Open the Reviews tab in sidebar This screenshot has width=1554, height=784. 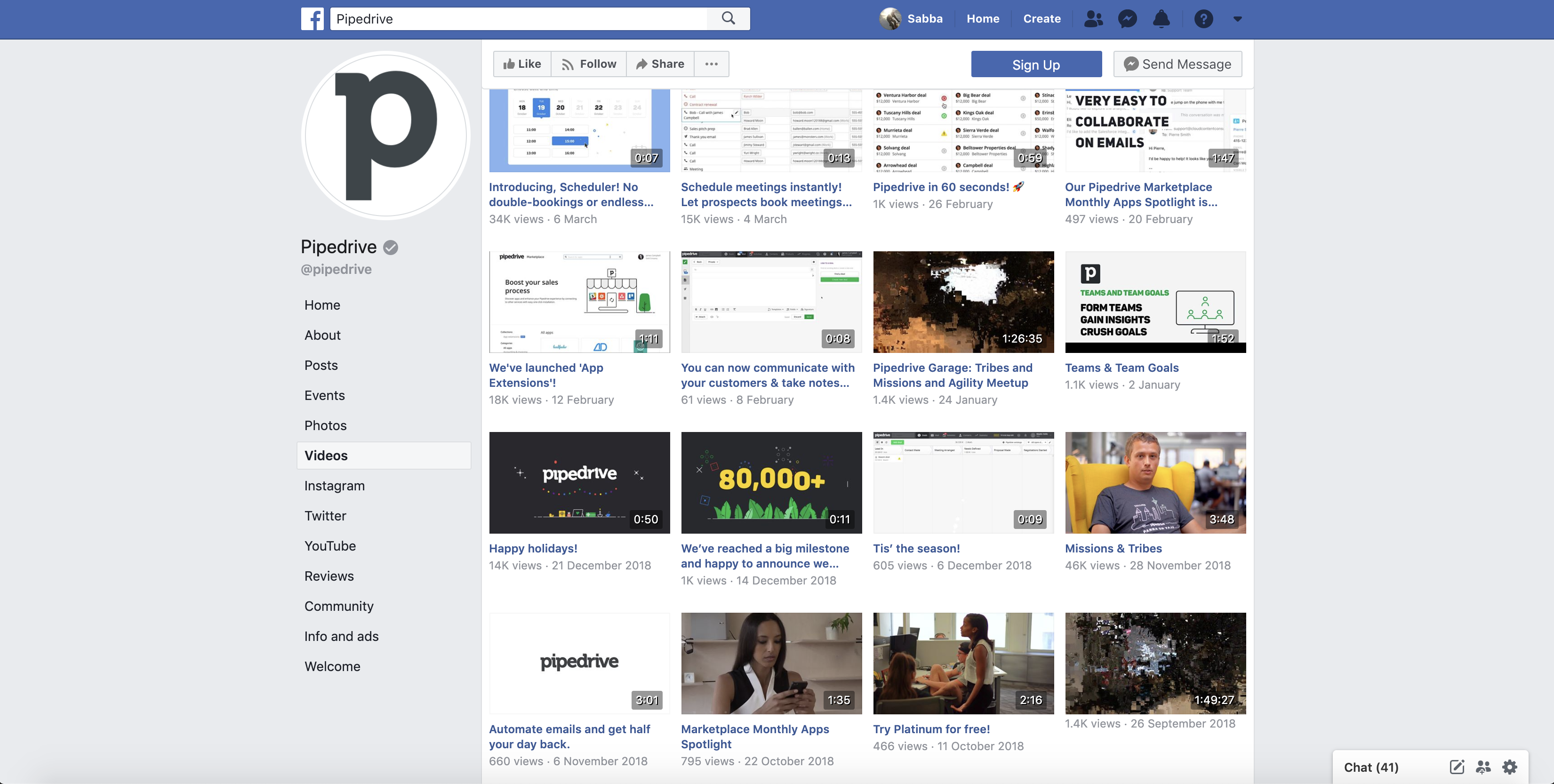point(329,576)
